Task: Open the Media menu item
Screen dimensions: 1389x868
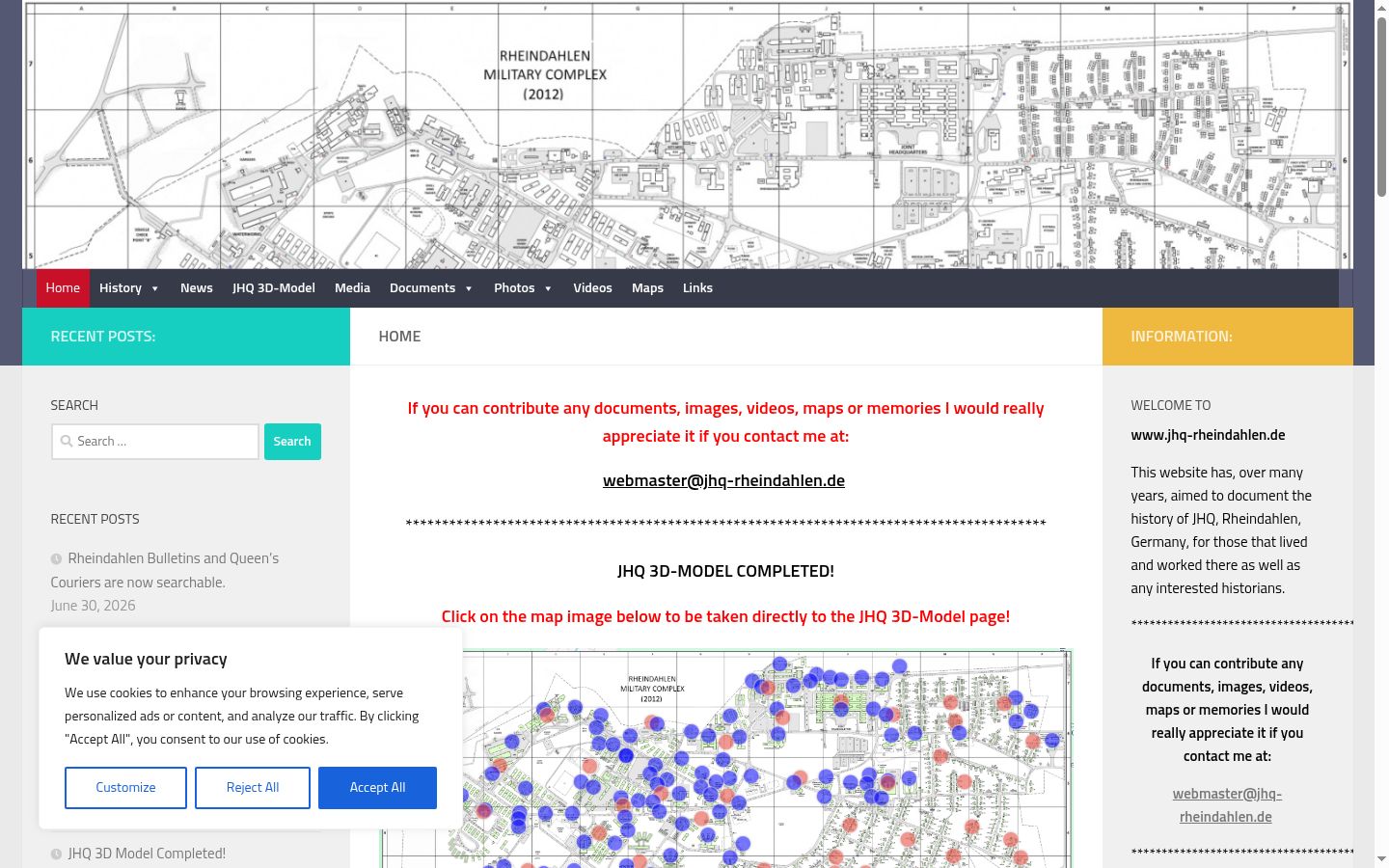Action: click(x=352, y=288)
